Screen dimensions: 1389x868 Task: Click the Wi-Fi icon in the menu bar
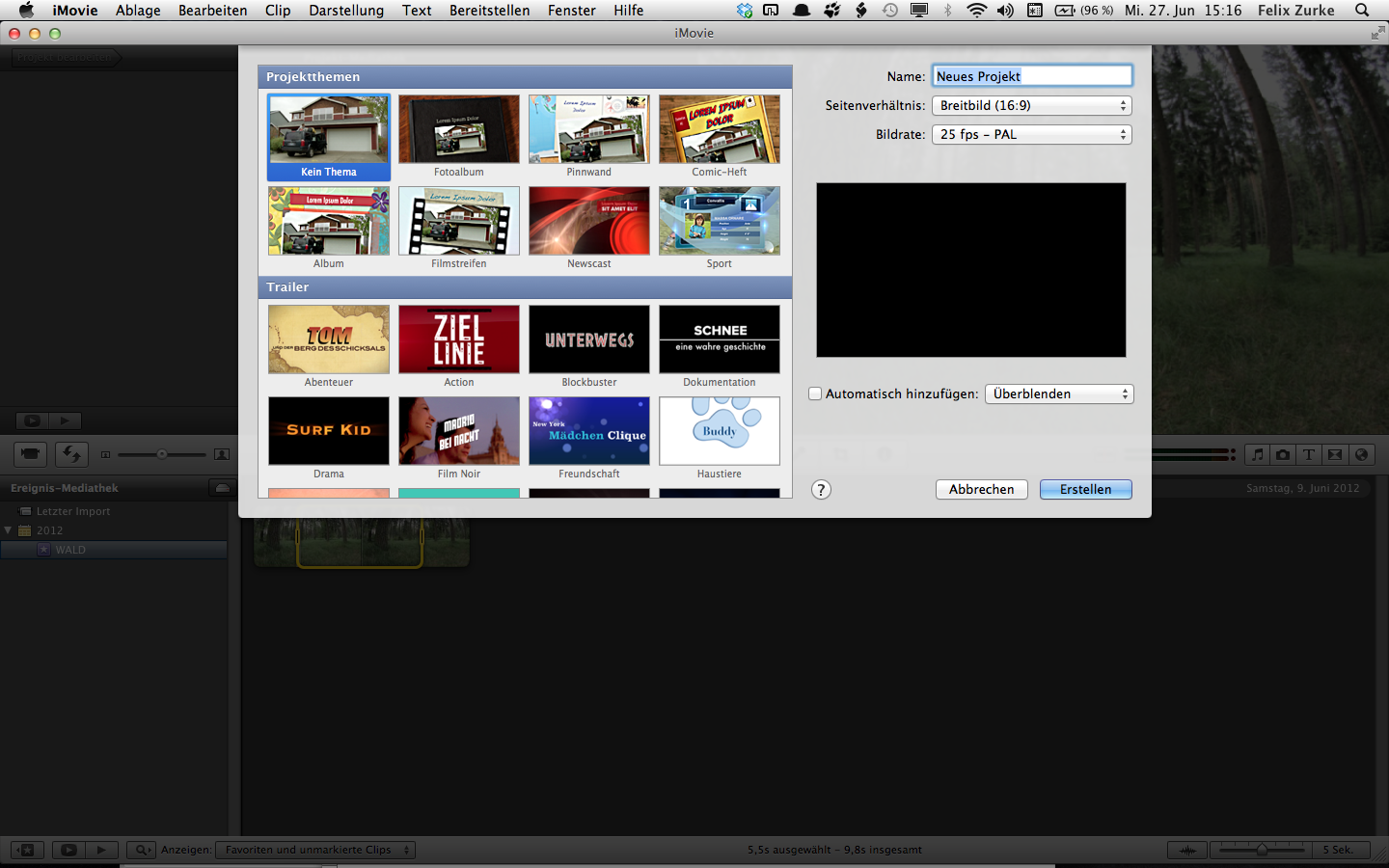(977, 11)
